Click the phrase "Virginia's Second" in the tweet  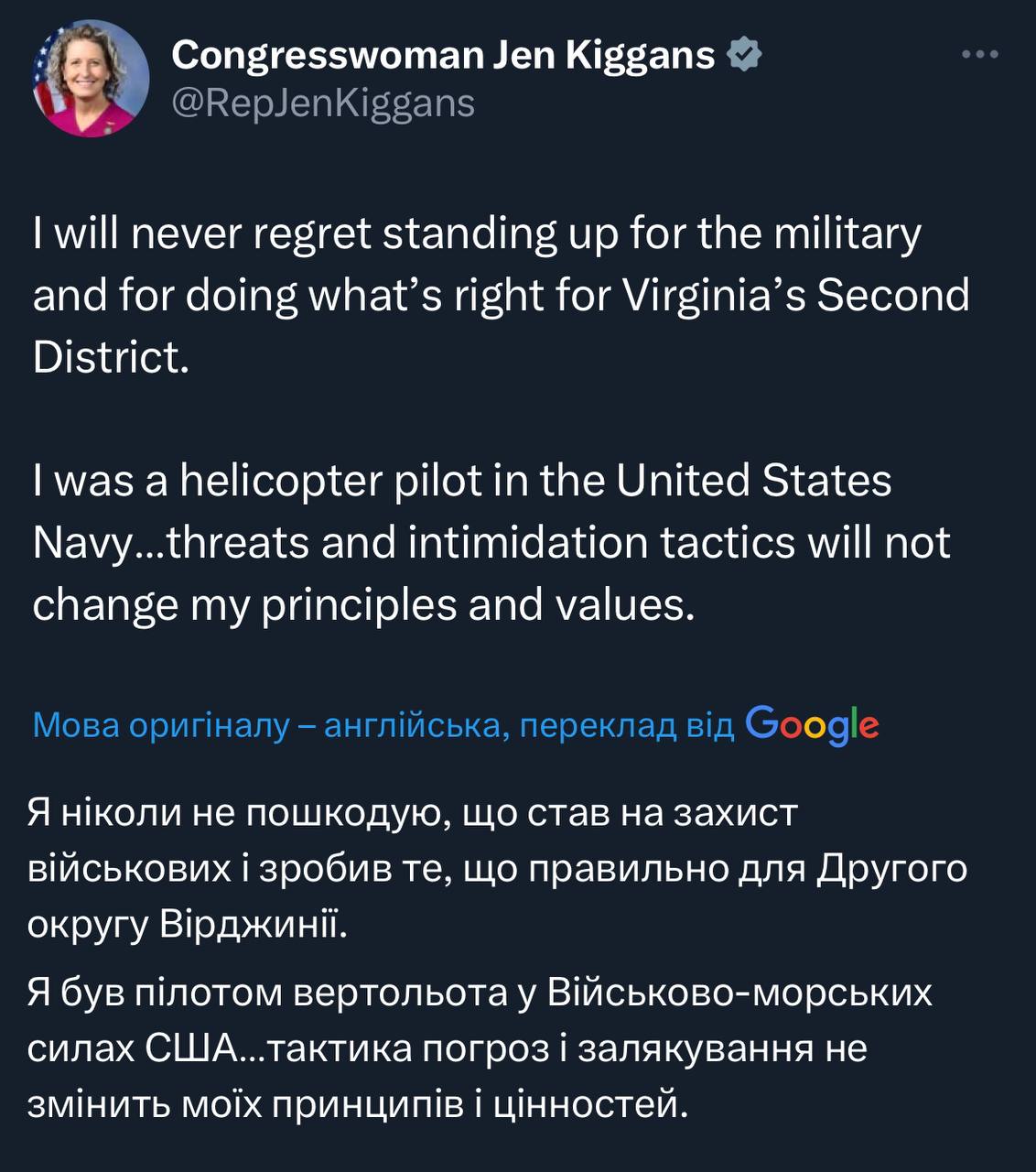[794, 296]
